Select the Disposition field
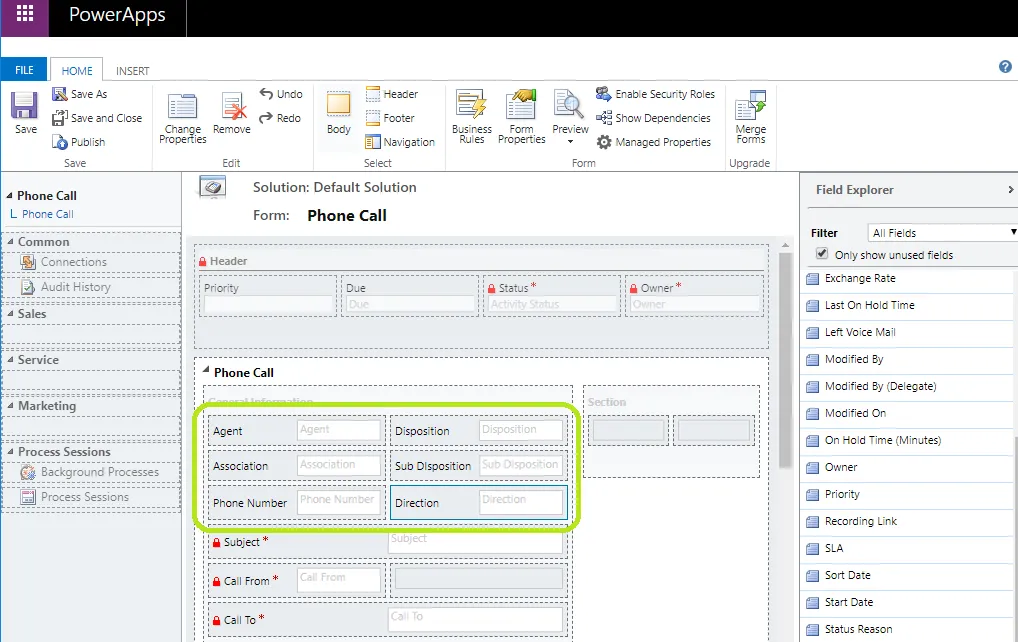This screenshot has height=642, width=1018. pos(478,430)
